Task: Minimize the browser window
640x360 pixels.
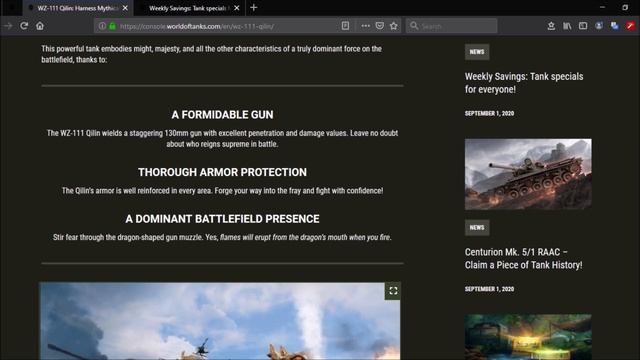Action: pos(602,7)
